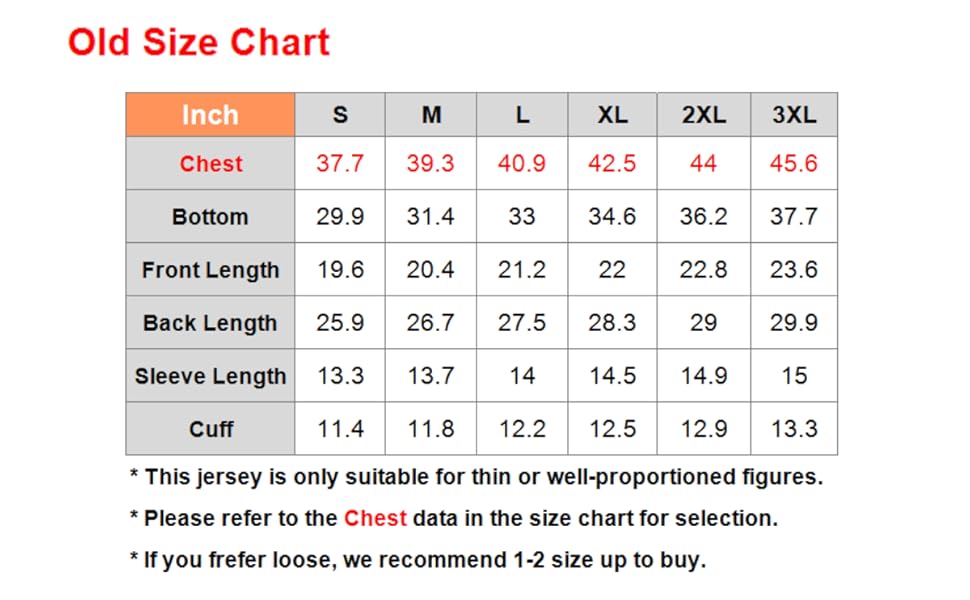Click Cuff value 12.9 for 2XL
This screenshot has width=970, height=600.
[703, 429]
